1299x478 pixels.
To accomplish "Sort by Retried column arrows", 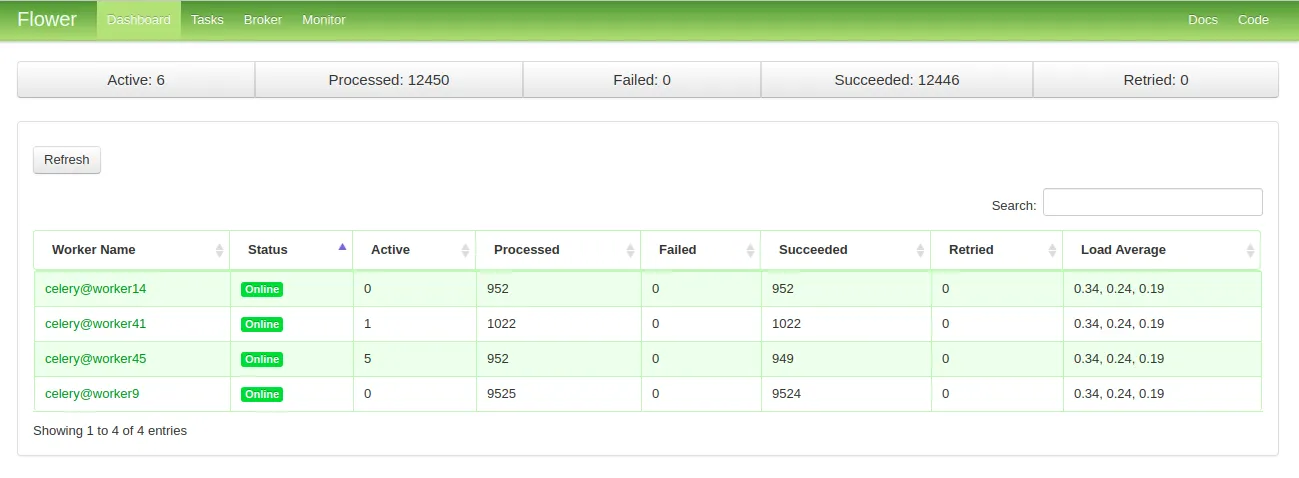I will pyautogui.click(x=1052, y=250).
